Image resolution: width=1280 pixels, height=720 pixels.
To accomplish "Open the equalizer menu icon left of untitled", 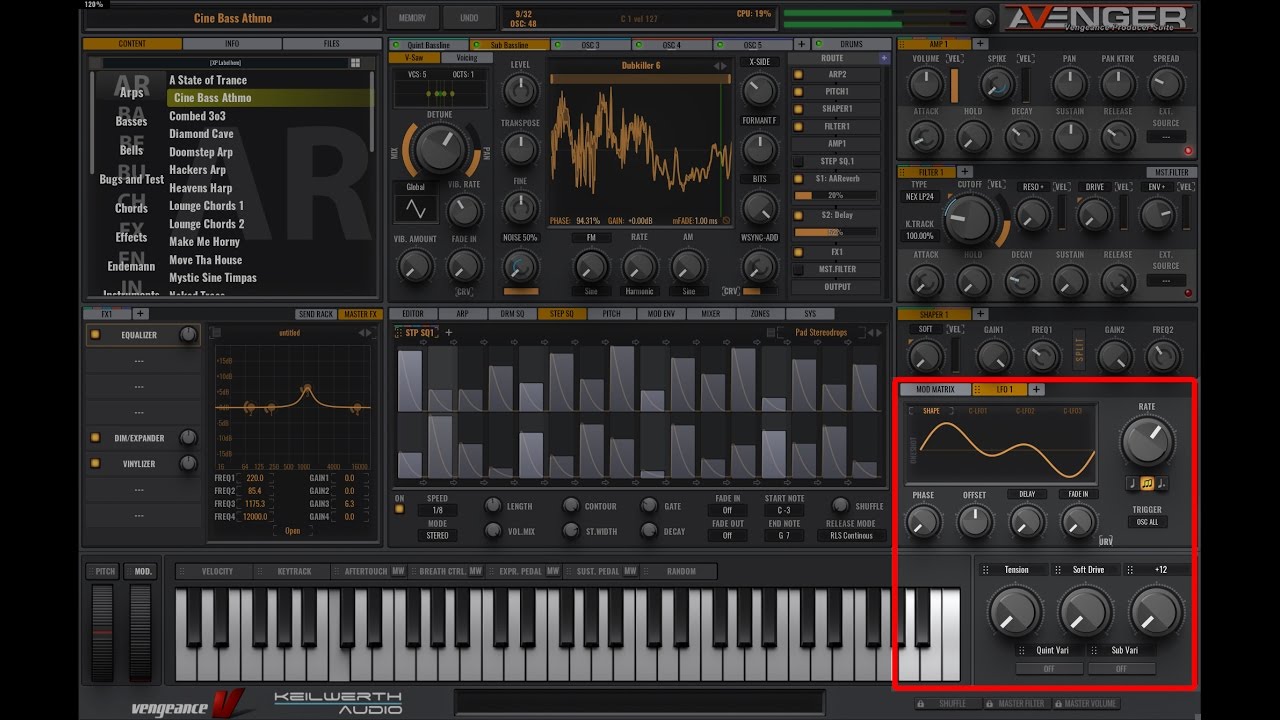I will point(217,333).
